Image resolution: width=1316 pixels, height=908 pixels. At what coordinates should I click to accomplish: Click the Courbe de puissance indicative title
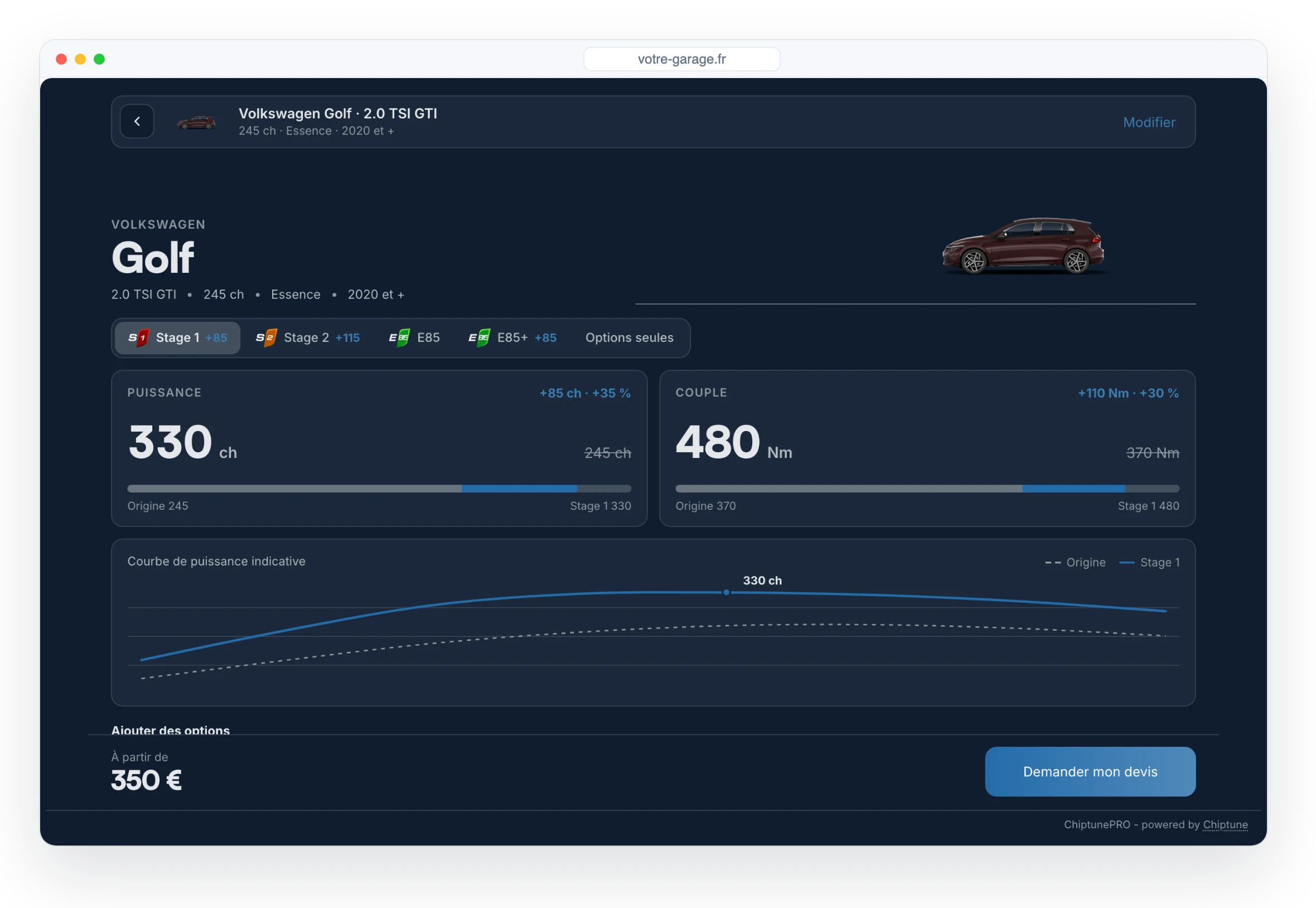click(x=216, y=562)
